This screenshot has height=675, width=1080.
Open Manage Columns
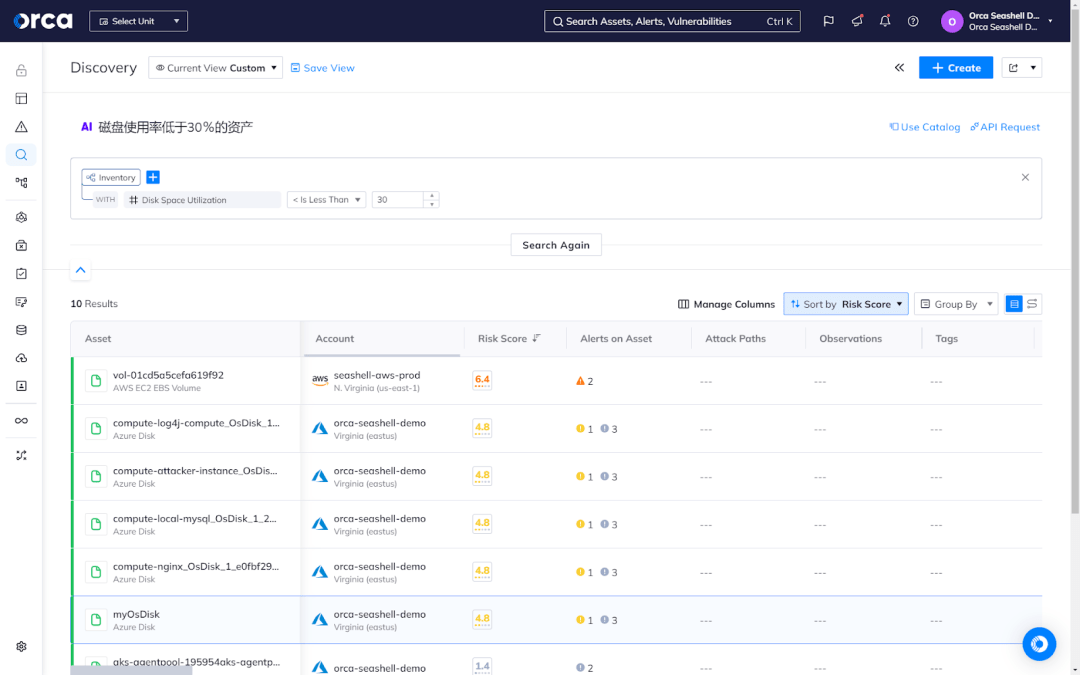click(x=727, y=304)
